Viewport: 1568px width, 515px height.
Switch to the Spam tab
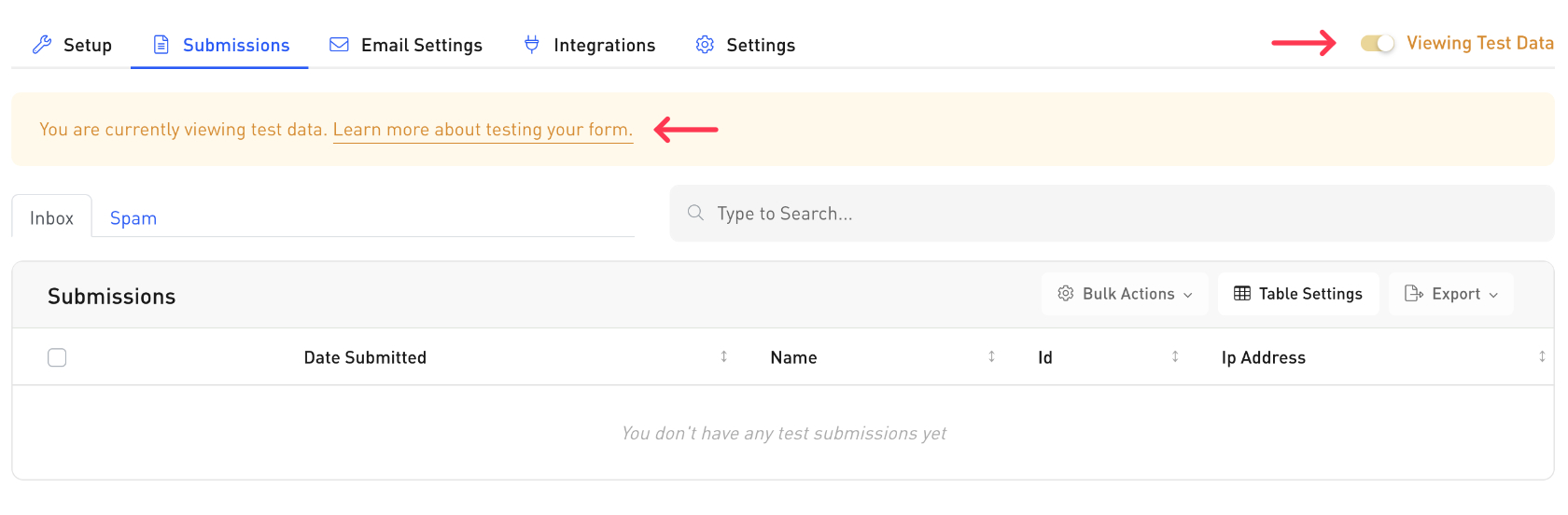click(133, 218)
